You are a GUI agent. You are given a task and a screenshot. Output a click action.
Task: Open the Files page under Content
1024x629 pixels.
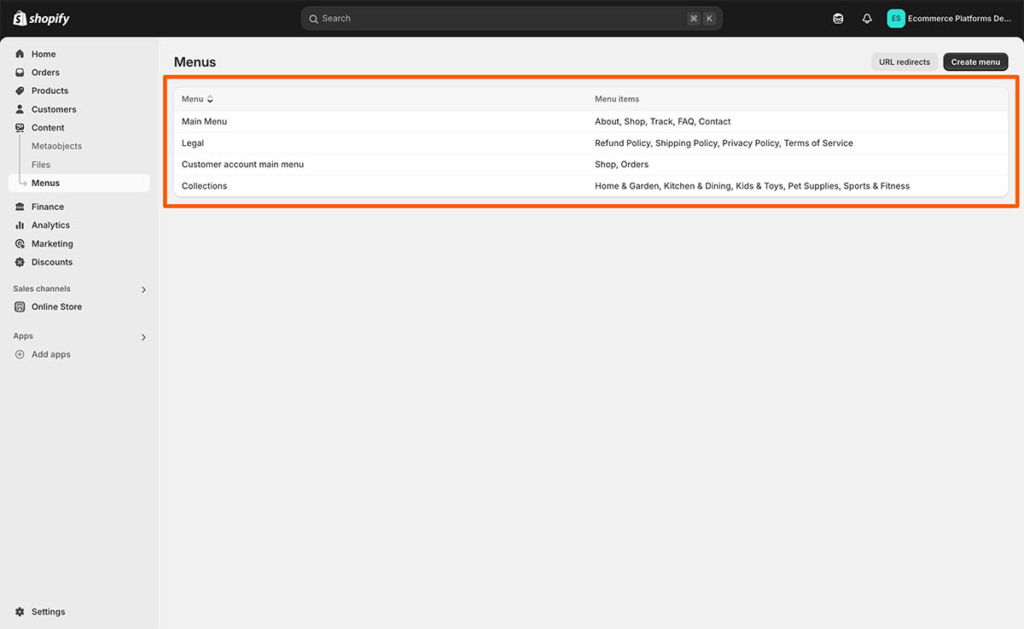(x=41, y=164)
